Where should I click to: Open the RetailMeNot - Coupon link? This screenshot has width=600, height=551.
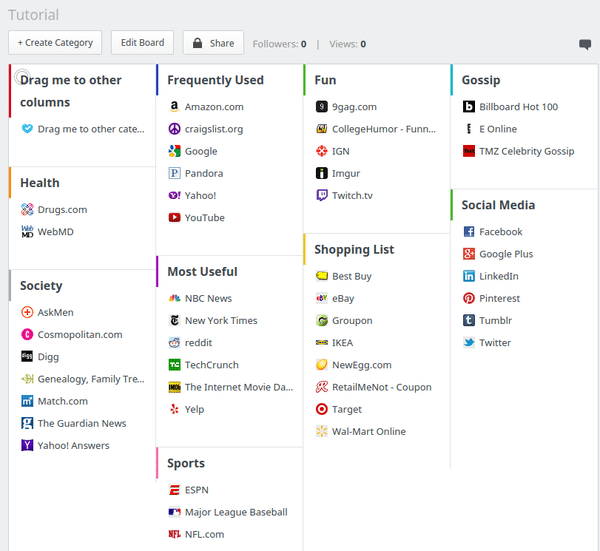point(382,387)
